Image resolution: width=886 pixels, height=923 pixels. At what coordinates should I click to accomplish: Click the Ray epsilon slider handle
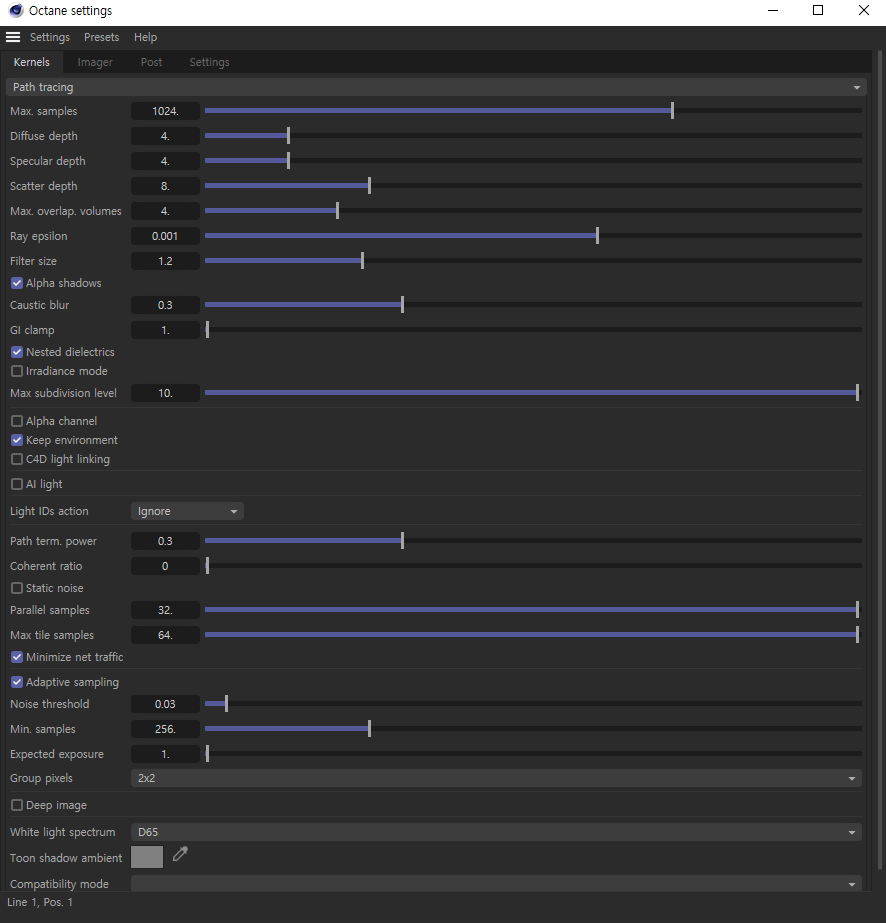[x=598, y=236]
